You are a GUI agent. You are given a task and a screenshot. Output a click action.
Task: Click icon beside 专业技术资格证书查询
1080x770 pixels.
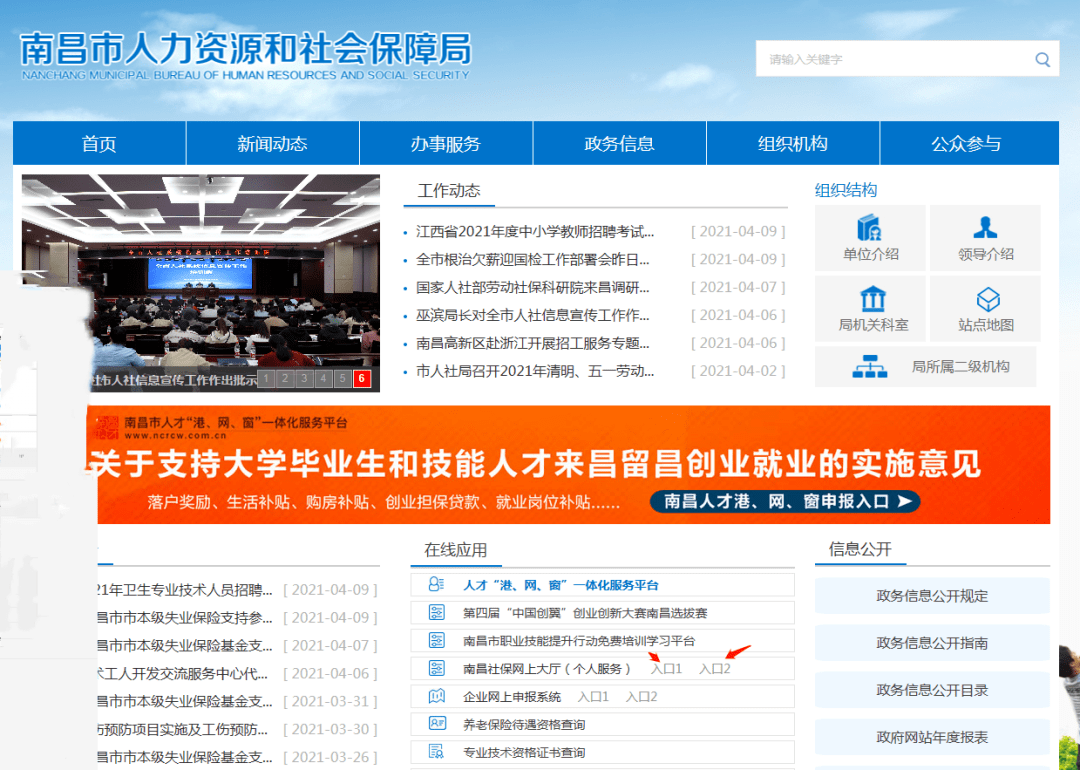[x=436, y=752]
